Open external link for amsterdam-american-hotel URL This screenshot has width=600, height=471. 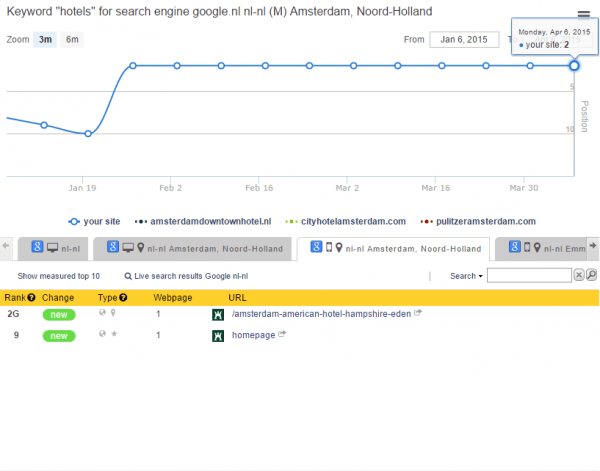[418, 313]
